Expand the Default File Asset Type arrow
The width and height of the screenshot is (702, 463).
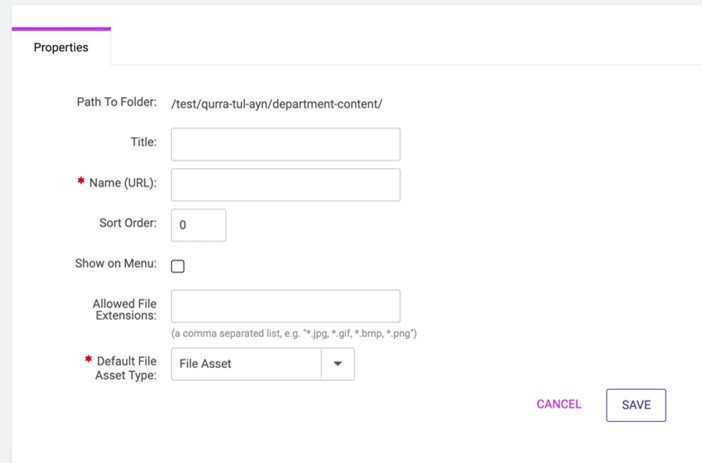coord(338,364)
